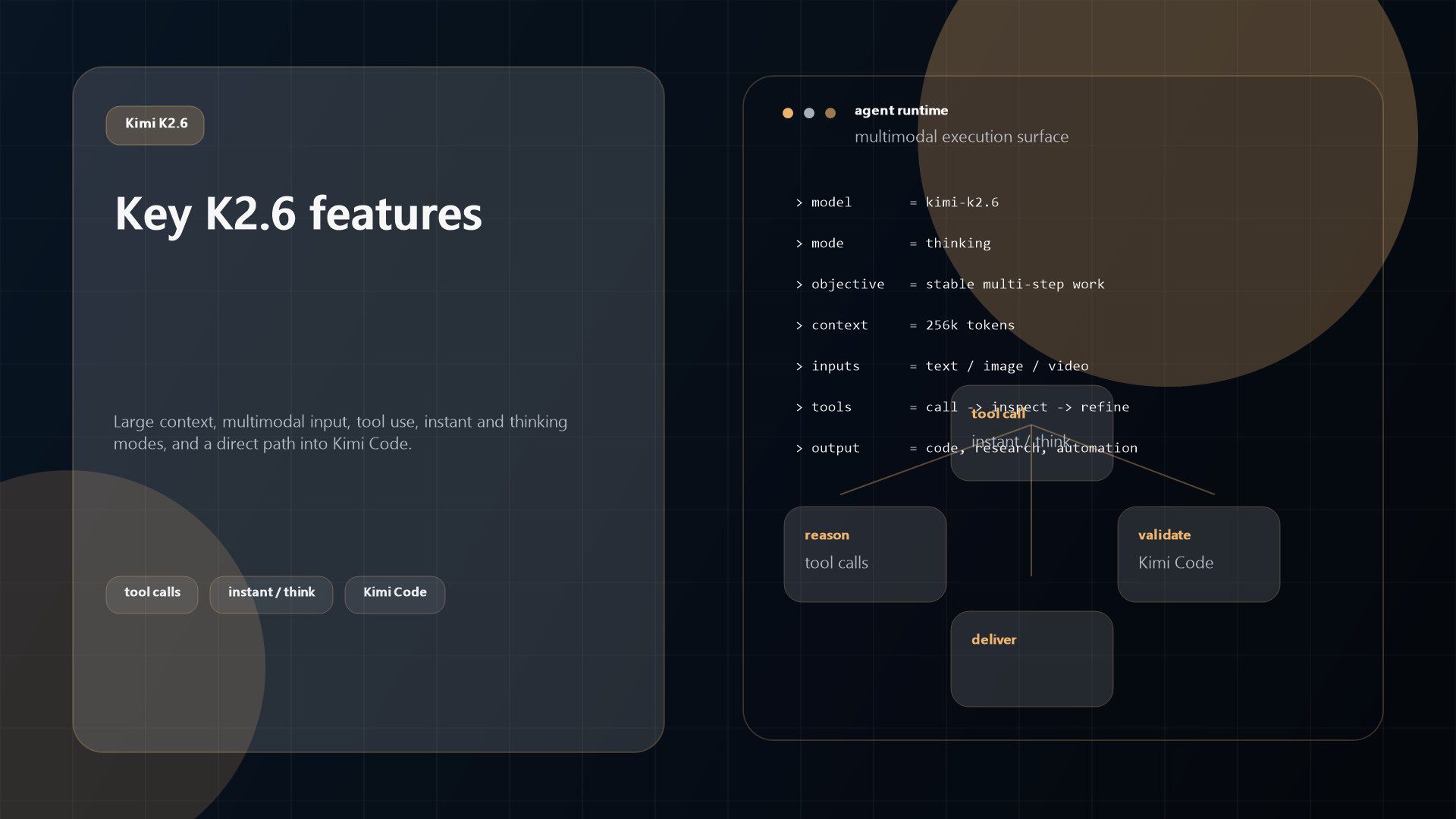
Task: Select the 'deliver' node at the bottom
Action: (1031, 658)
